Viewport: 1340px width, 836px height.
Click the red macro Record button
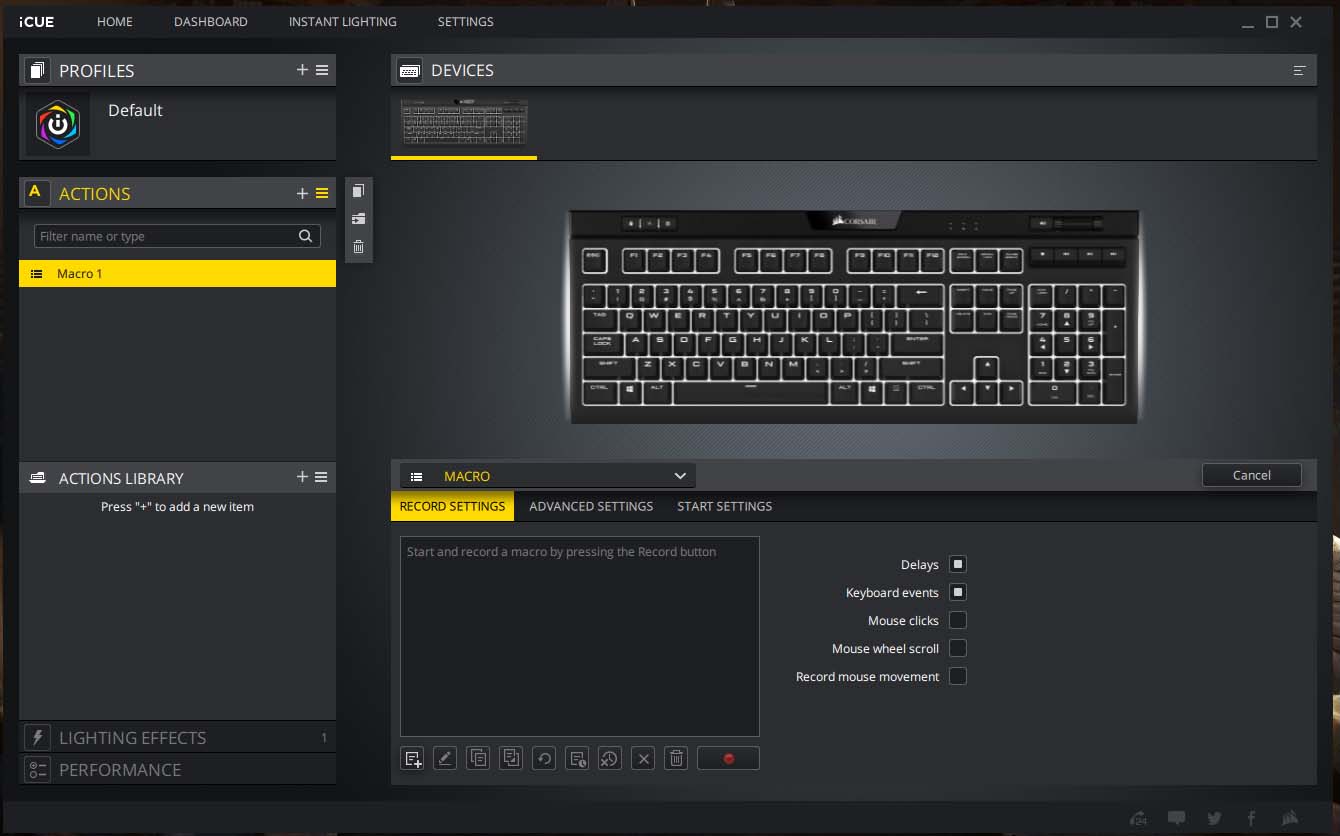tap(728, 759)
